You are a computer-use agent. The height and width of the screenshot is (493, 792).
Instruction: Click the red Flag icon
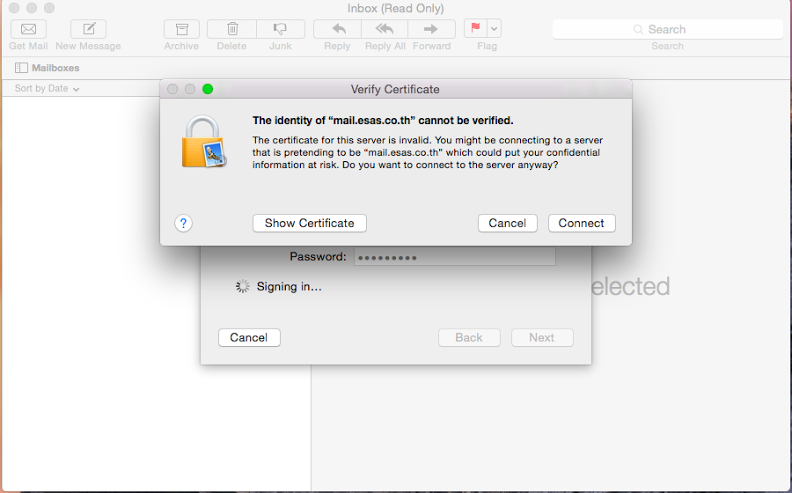(x=476, y=29)
